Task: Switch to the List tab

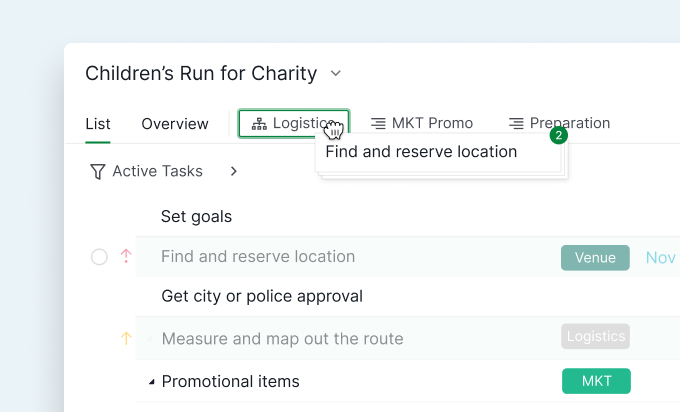Action: 98,124
